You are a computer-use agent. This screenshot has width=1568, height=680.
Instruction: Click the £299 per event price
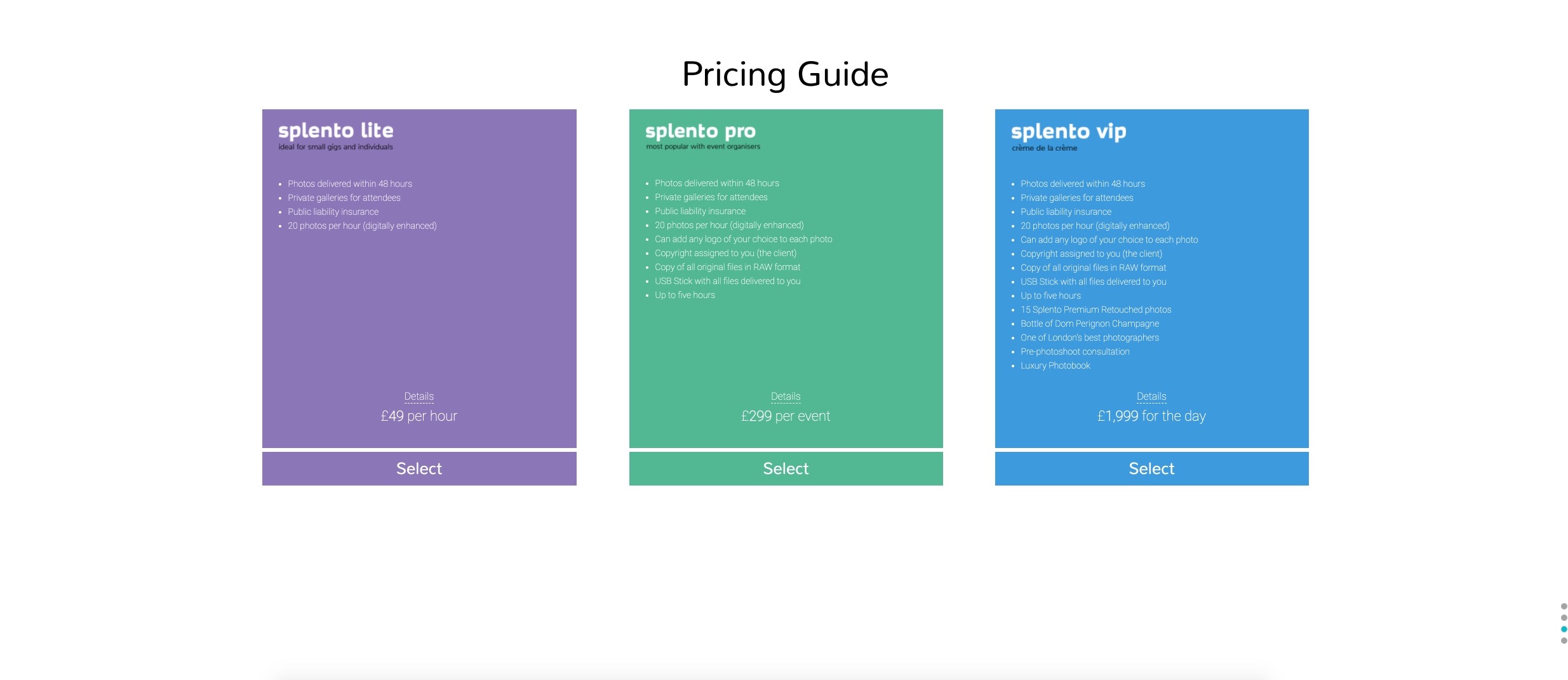(786, 416)
